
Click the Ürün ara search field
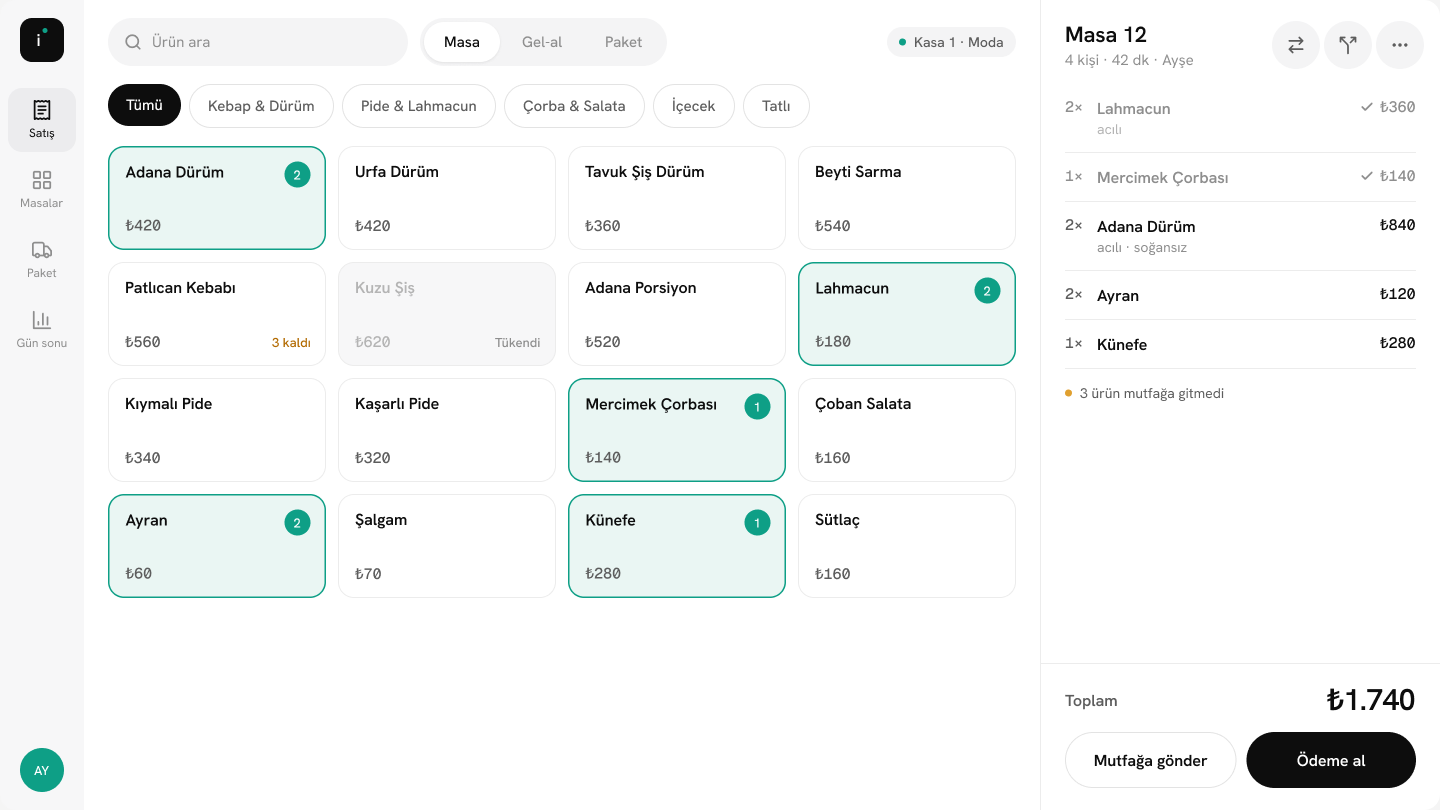point(258,42)
